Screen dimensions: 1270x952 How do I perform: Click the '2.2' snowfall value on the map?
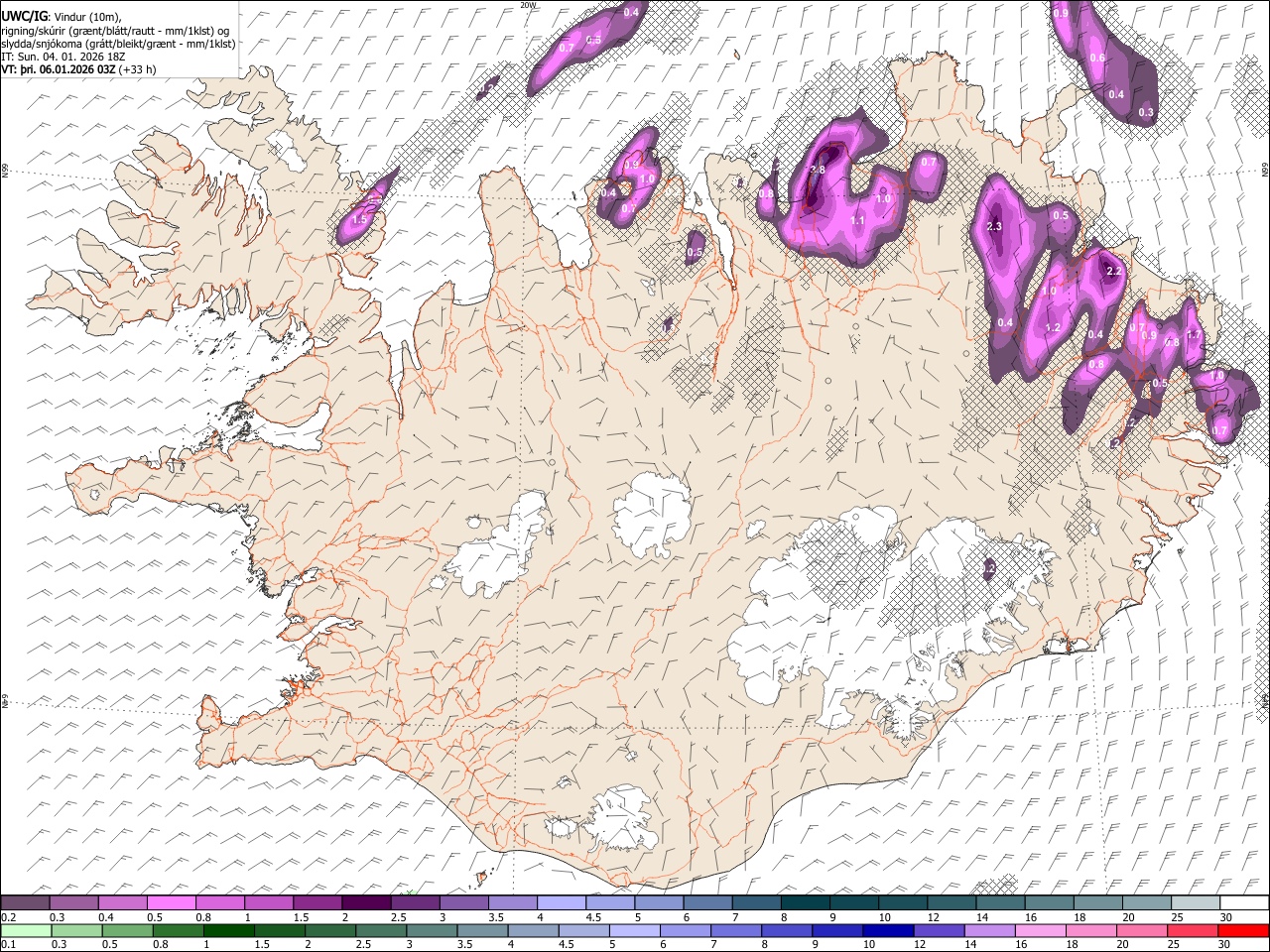click(x=1113, y=272)
